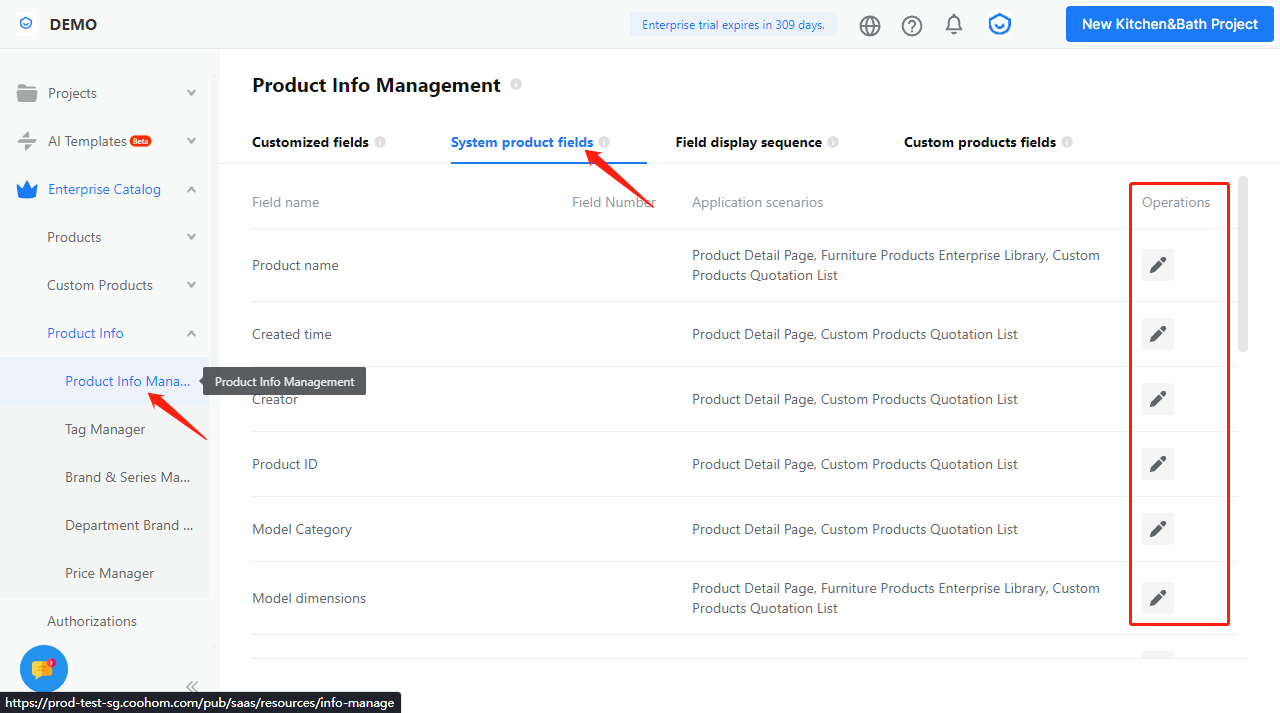Image resolution: width=1280 pixels, height=713 pixels.
Task: Click edit icon in Product ID row
Action: coord(1157,464)
